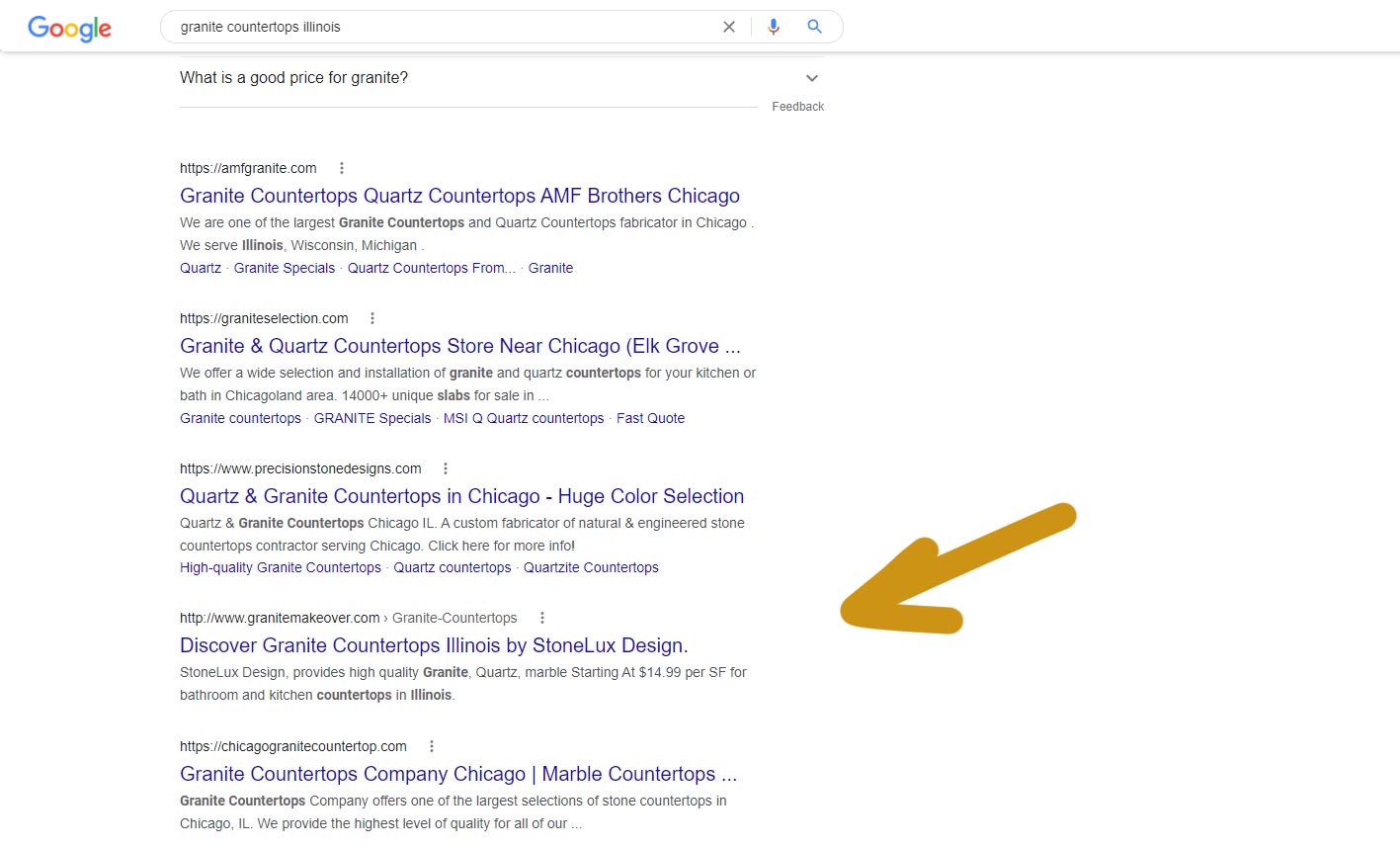Follow the 'Granite' sitelink under AMF Brothers

(550, 268)
